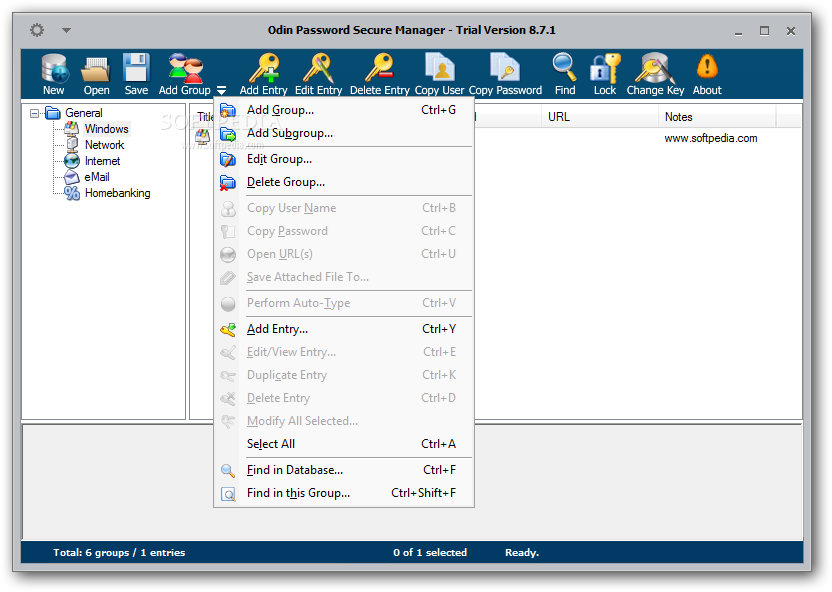Image resolution: width=832 pixels, height=592 pixels.
Task: Maximize the Odin Password Secure Manager window
Action: pos(764,31)
